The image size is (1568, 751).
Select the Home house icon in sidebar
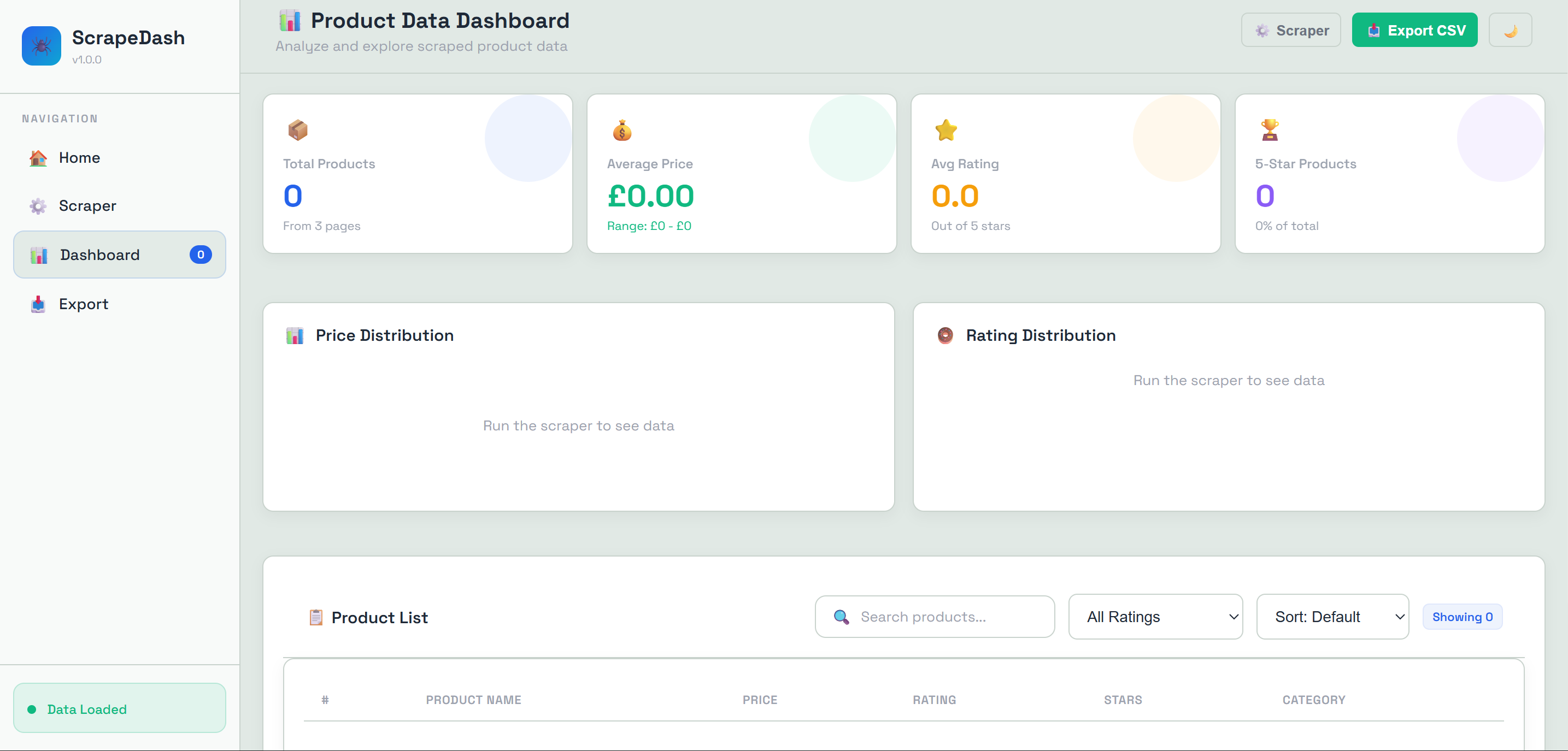tap(38, 157)
